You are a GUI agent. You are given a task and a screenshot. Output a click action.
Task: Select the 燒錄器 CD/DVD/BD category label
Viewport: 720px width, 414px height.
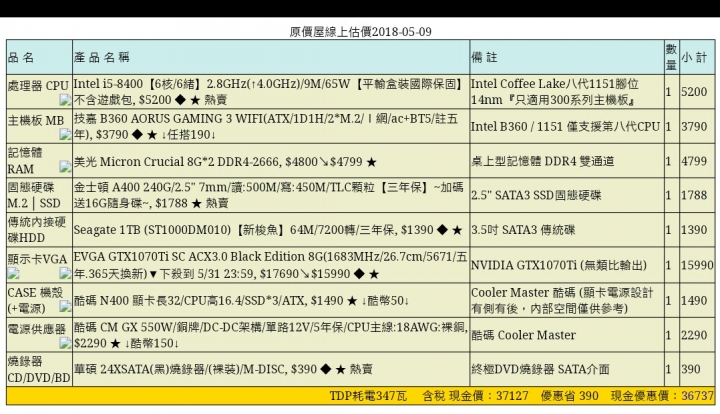39,369
